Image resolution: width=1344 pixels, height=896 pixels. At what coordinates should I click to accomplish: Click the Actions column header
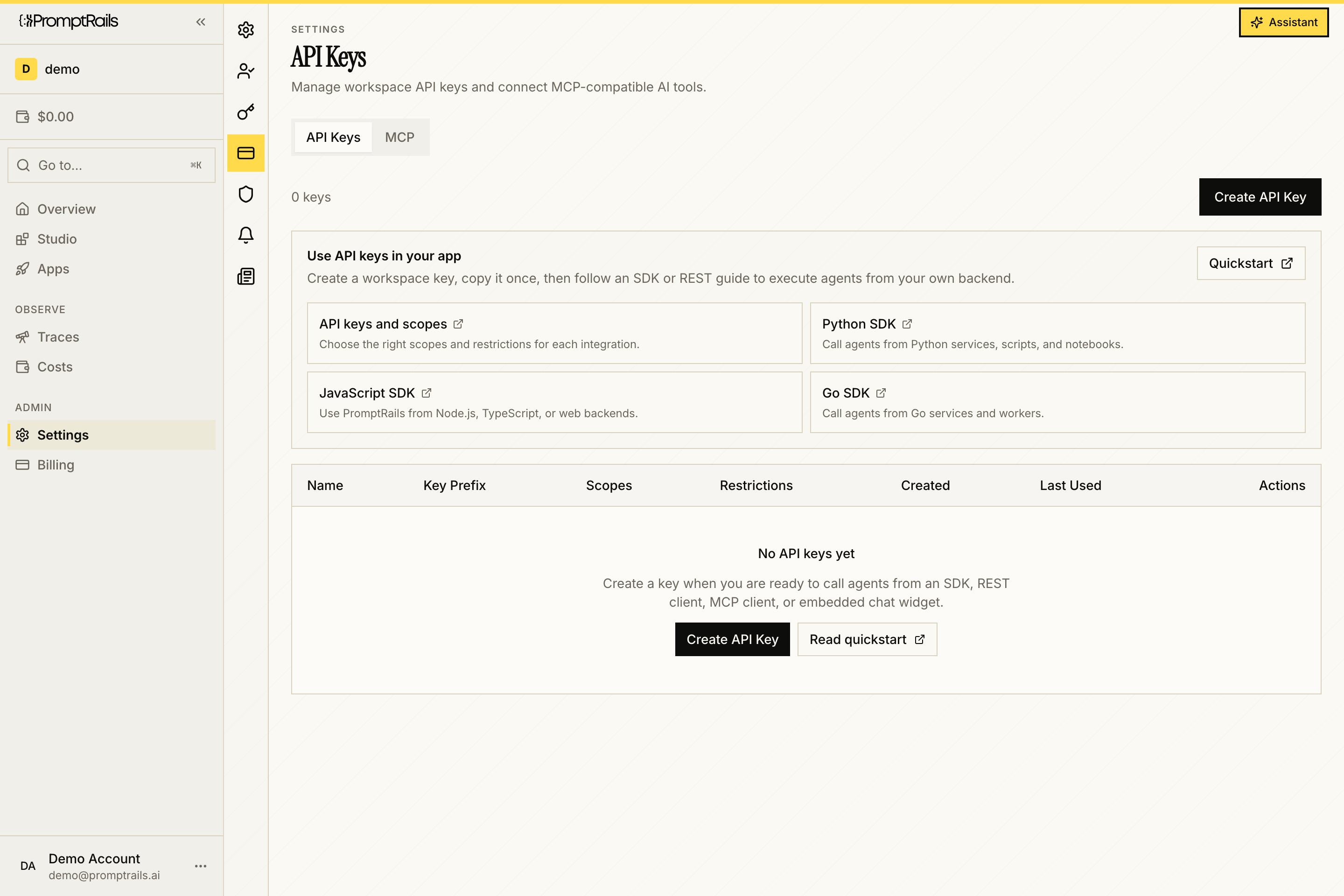point(1282,486)
